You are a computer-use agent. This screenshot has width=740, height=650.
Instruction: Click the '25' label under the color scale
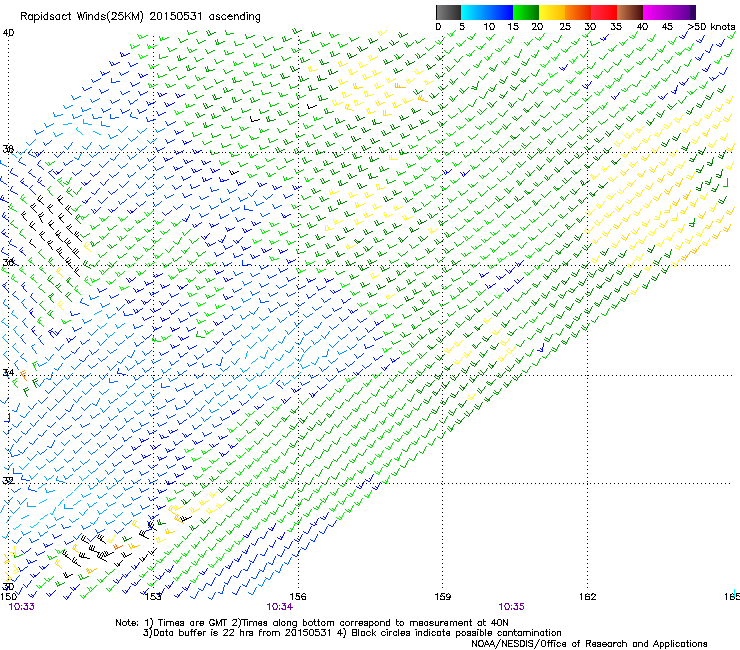565,27
